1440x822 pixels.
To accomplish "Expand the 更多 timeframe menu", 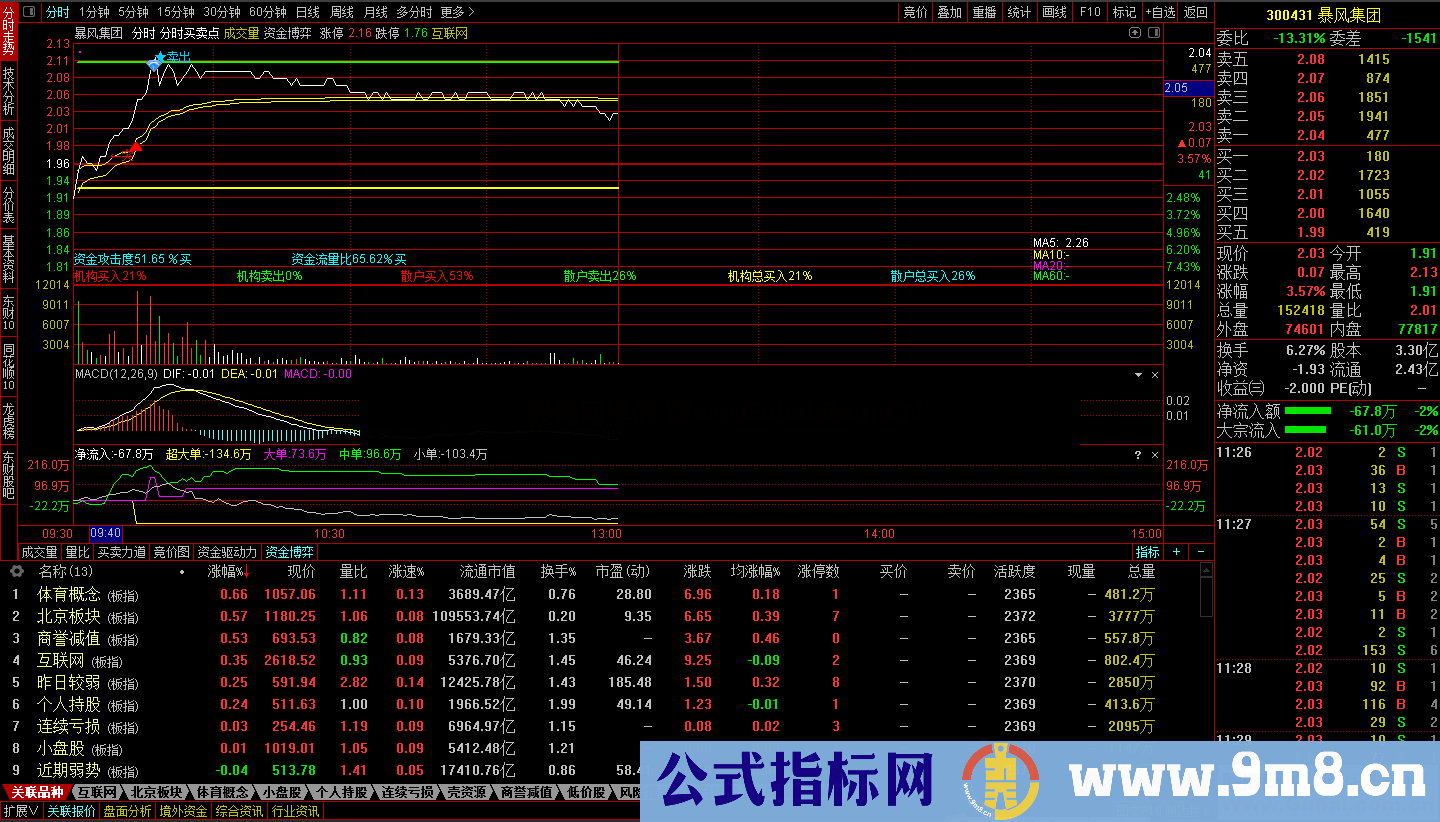I will tap(458, 12).
